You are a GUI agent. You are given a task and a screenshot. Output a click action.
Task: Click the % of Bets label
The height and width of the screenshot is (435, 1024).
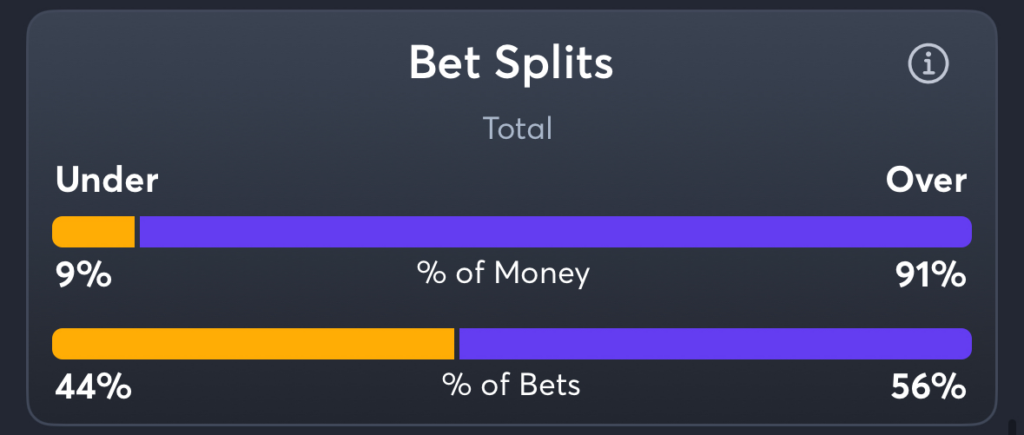pos(511,386)
